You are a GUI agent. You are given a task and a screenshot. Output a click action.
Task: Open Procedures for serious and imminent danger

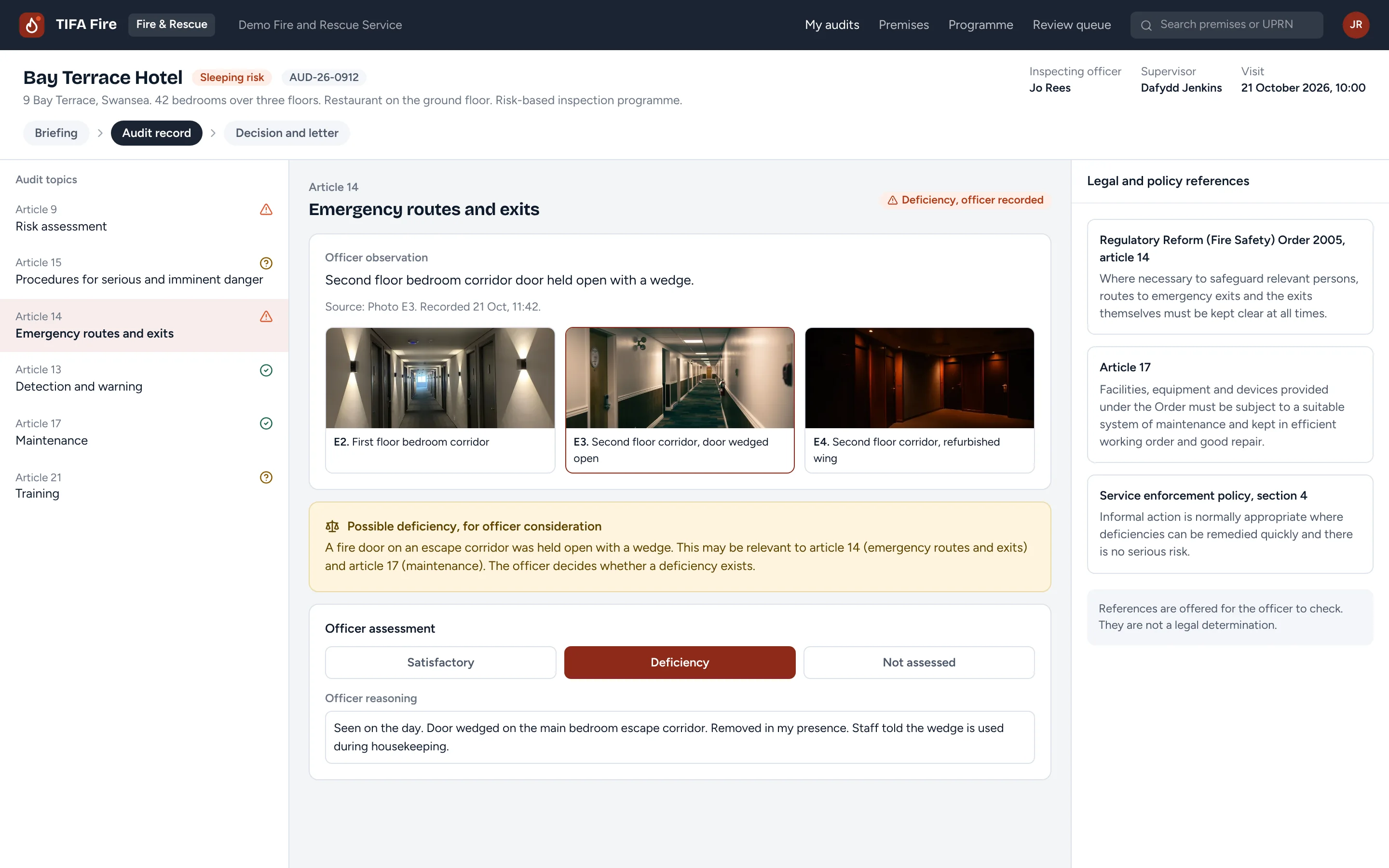click(144, 271)
